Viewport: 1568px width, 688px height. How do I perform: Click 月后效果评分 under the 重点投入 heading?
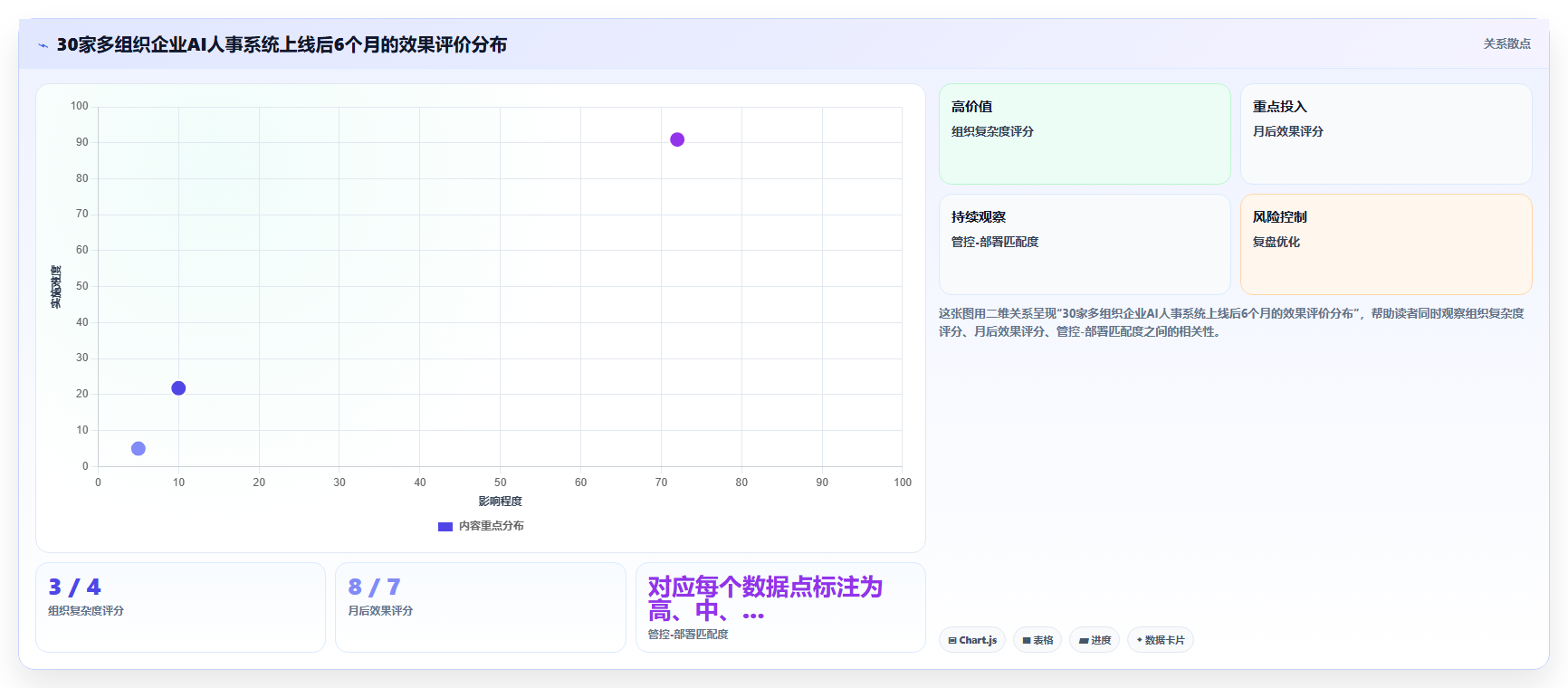coord(1287,131)
